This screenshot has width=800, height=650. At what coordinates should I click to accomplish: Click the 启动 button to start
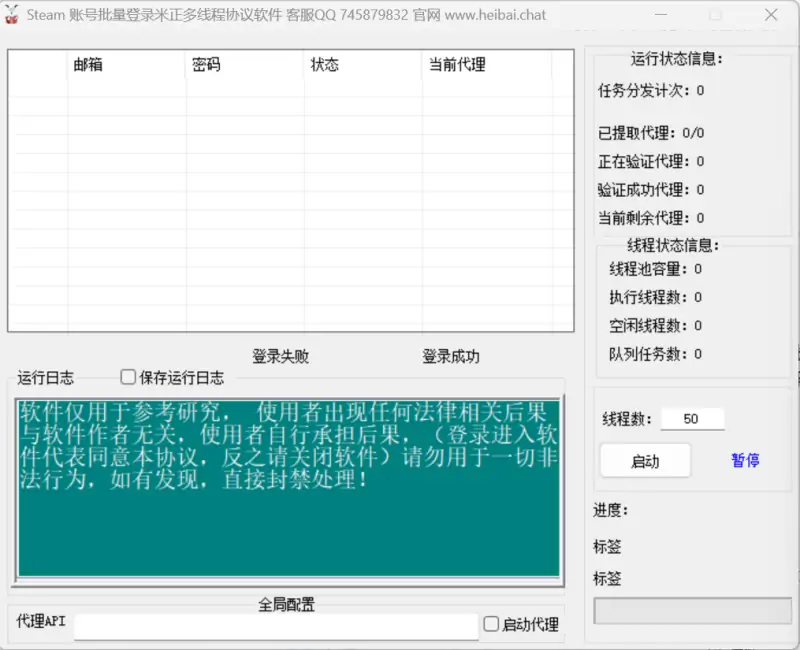point(645,460)
